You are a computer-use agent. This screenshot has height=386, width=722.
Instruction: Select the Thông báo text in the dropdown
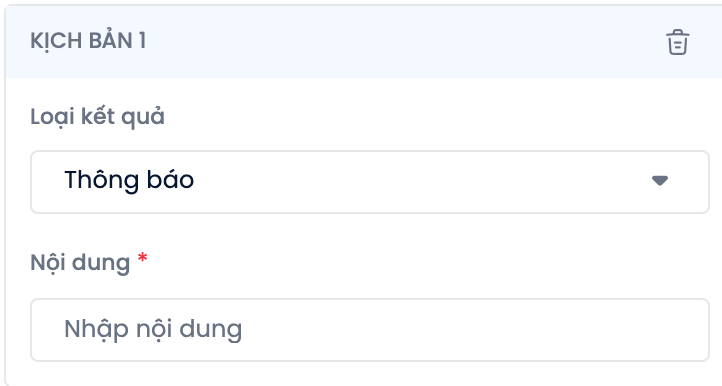tap(129, 180)
